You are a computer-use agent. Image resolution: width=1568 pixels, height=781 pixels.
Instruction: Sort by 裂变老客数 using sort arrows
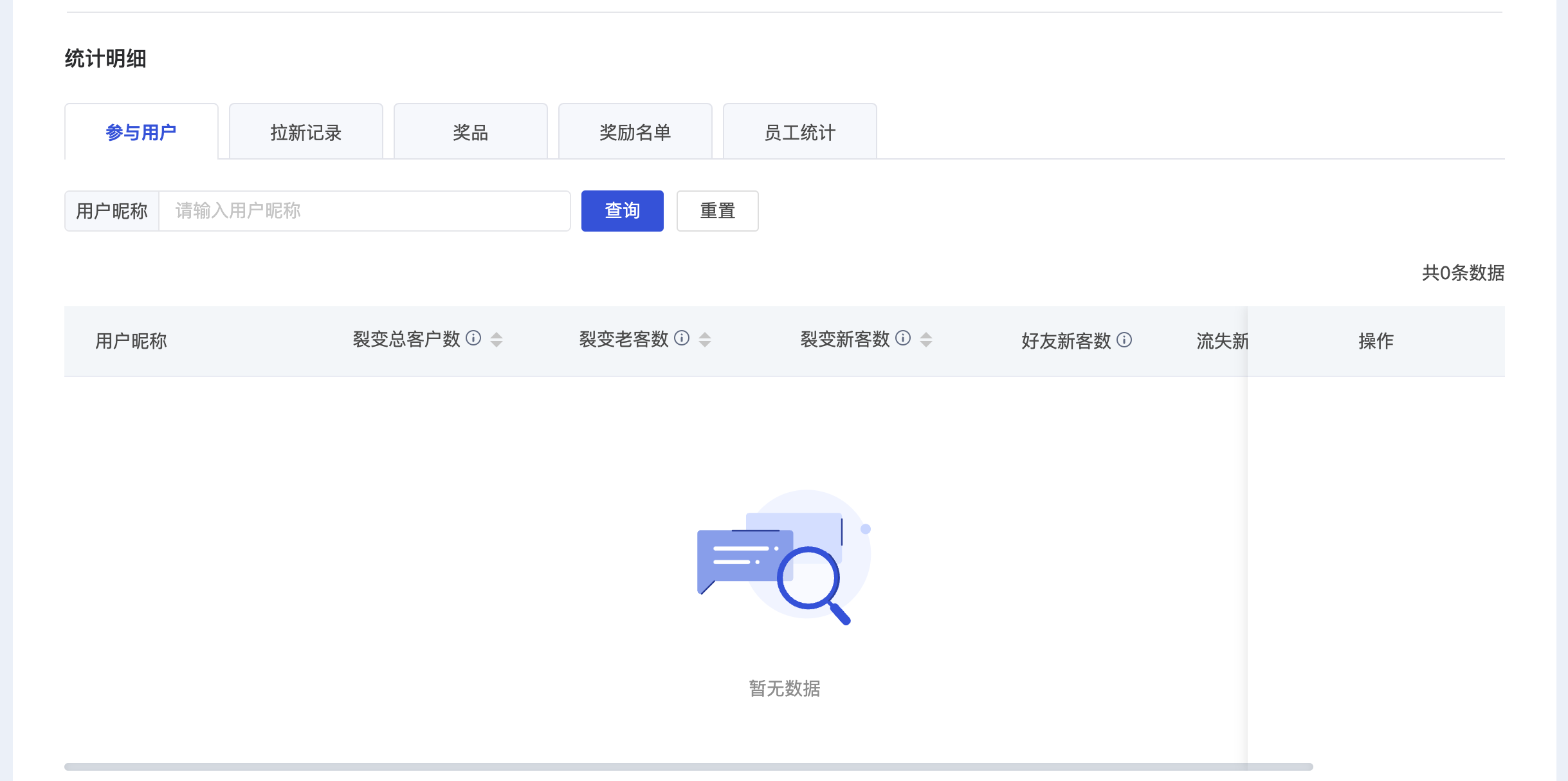tap(705, 340)
